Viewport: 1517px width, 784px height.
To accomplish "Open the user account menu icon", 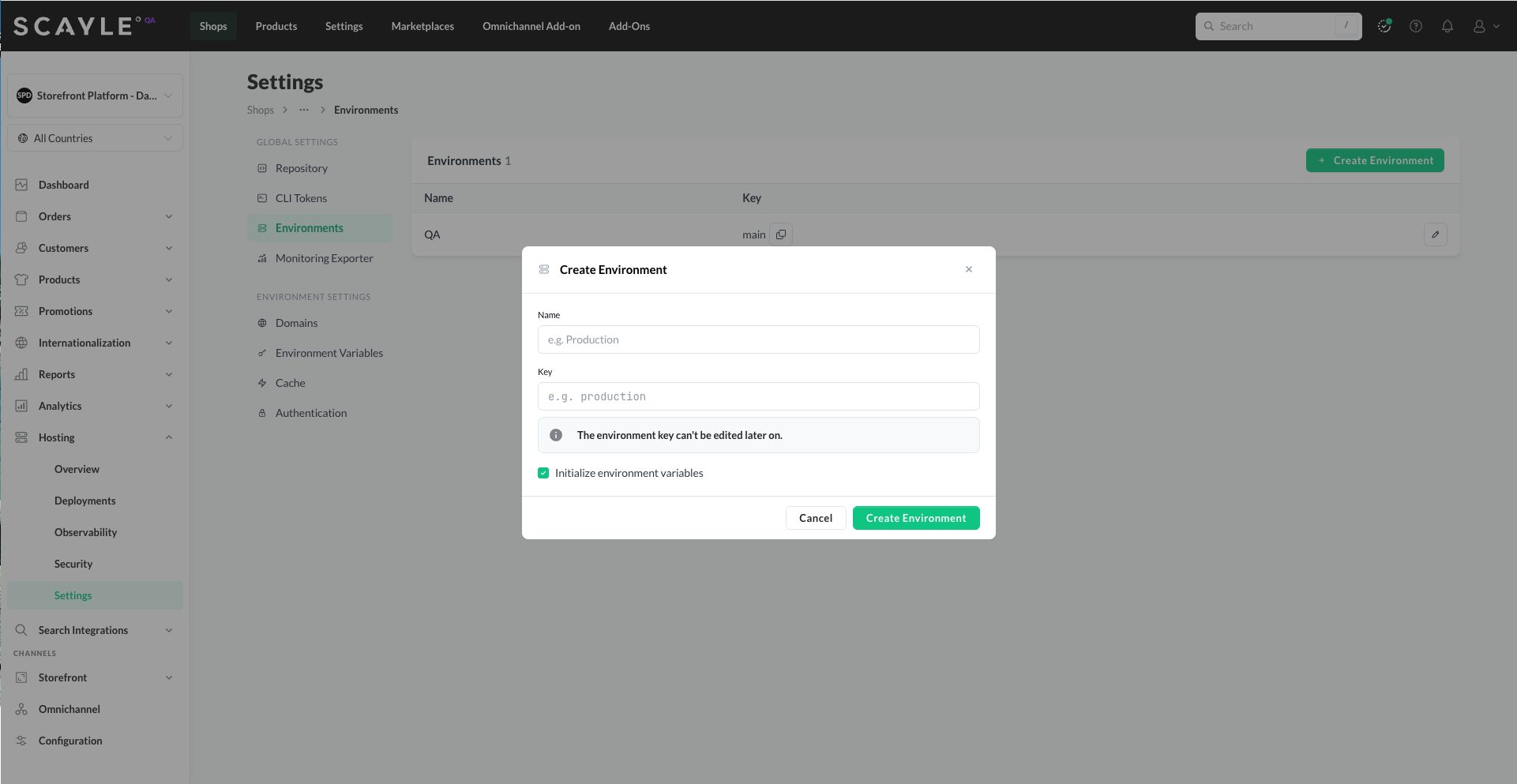I will tap(1485, 26).
